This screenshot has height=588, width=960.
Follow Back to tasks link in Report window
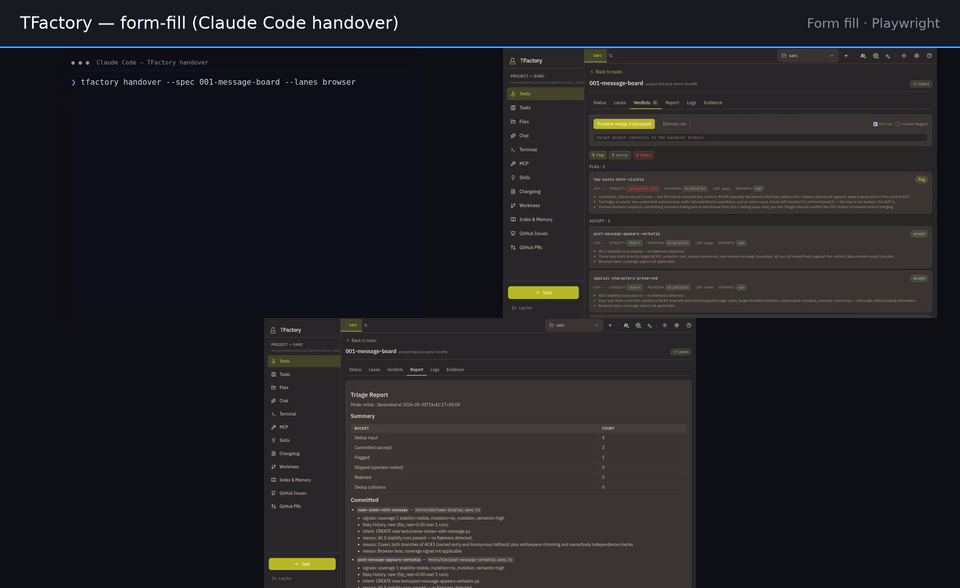[362, 341]
